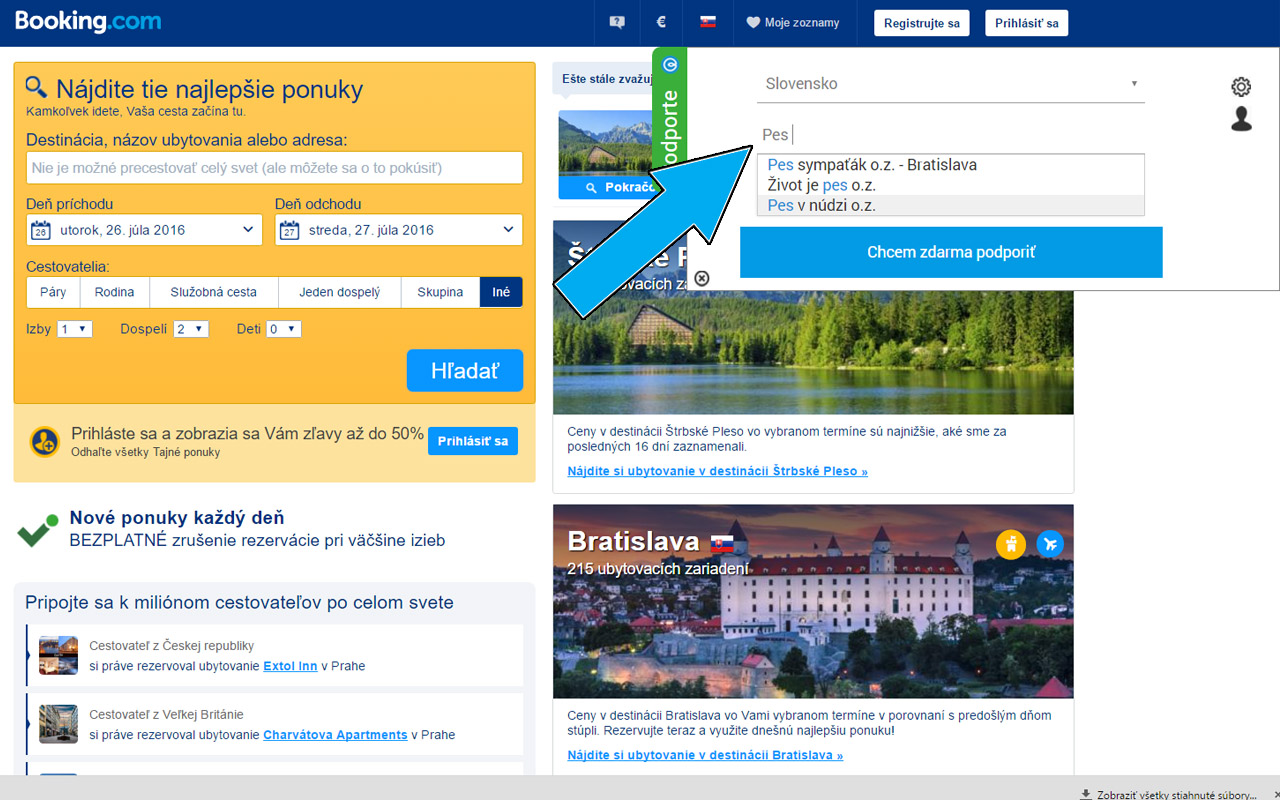Viewport: 1280px width, 800px height.
Task: Click the blue Hľadať search button
Action: click(x=465, y=371)
